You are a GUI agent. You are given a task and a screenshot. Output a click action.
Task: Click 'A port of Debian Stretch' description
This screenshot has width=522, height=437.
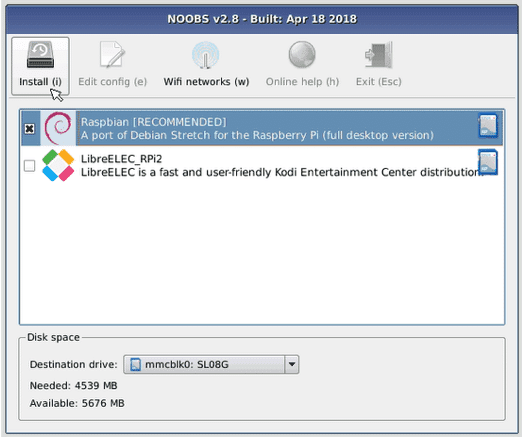pos(257,135)
